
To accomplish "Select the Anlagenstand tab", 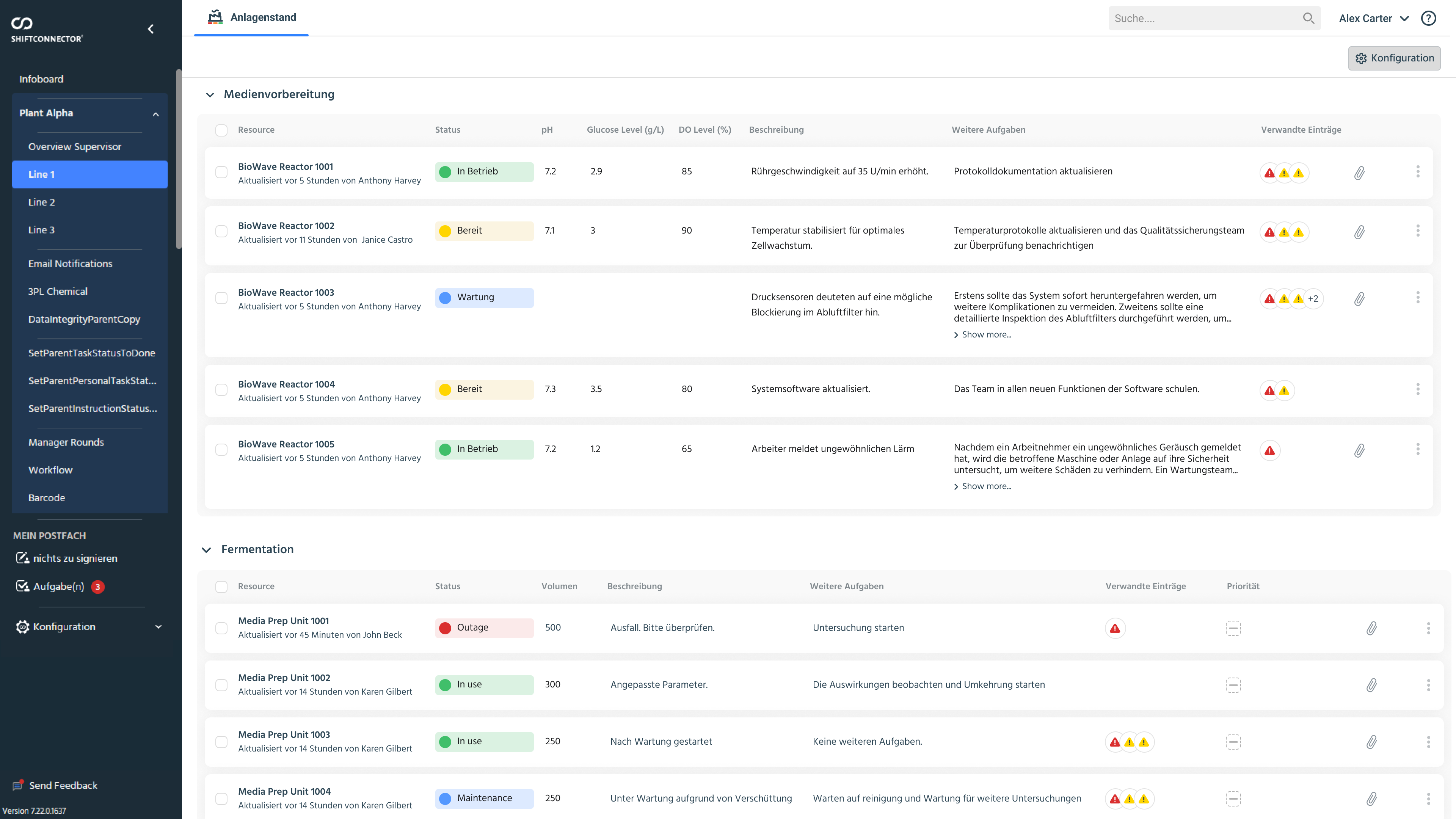I will (251, 17).
